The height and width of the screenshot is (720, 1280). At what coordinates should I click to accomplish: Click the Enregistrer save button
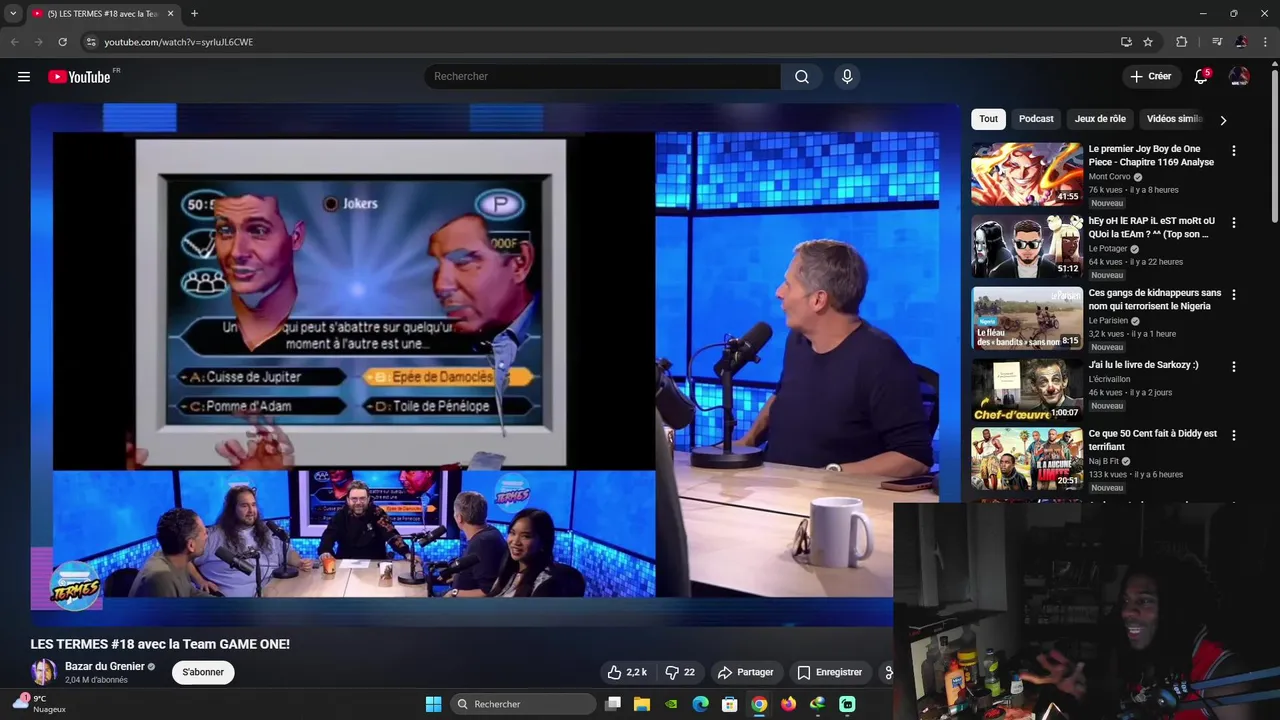pos(829,672)
